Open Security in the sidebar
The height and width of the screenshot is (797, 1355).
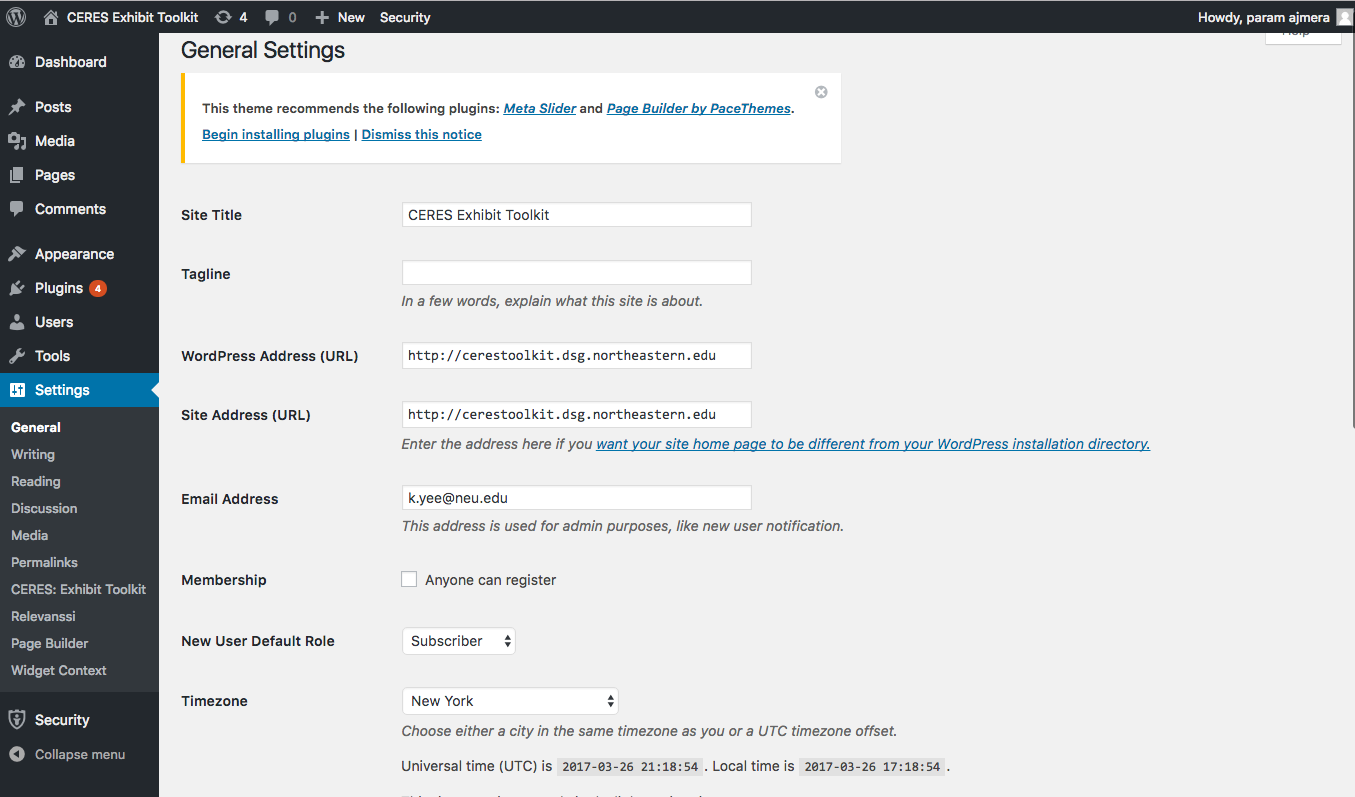[x=62, y=720]
